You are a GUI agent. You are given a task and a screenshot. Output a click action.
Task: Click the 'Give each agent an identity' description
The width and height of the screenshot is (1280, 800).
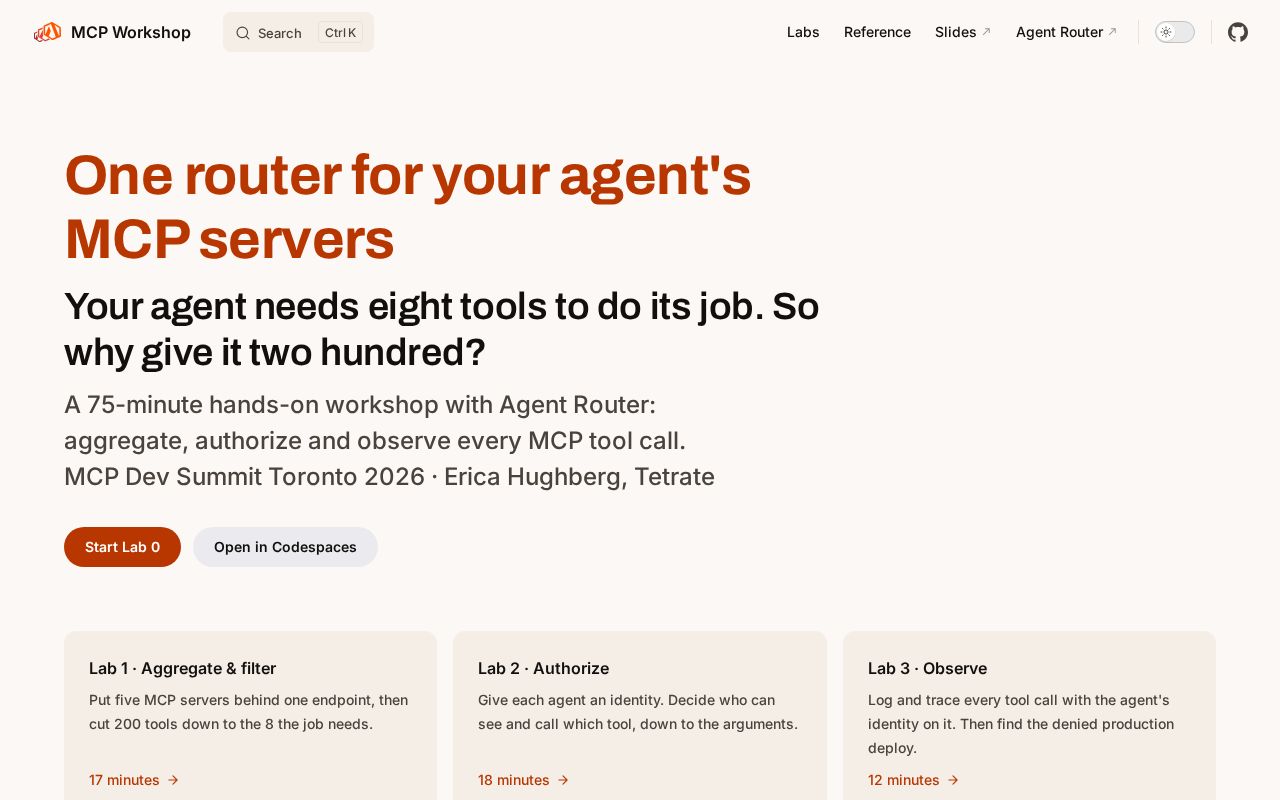click(x=638, y=712)
